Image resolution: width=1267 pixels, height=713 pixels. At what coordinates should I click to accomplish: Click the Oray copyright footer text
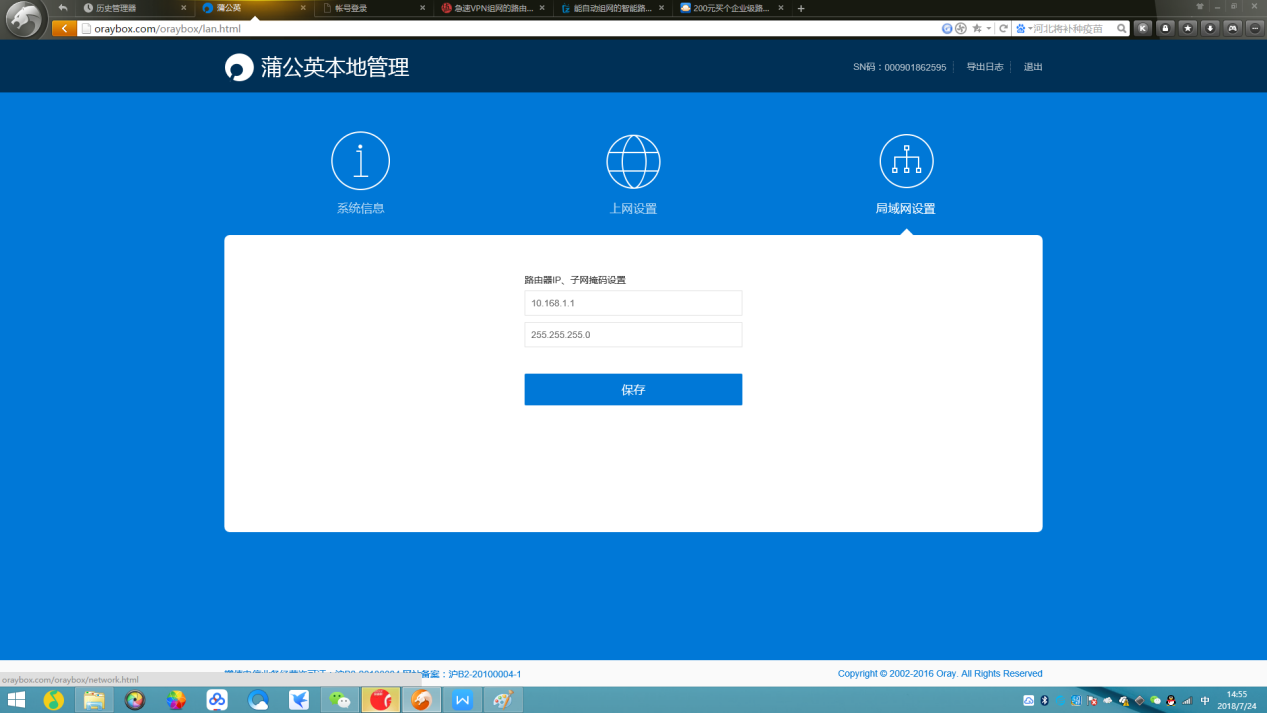point(940,674)
